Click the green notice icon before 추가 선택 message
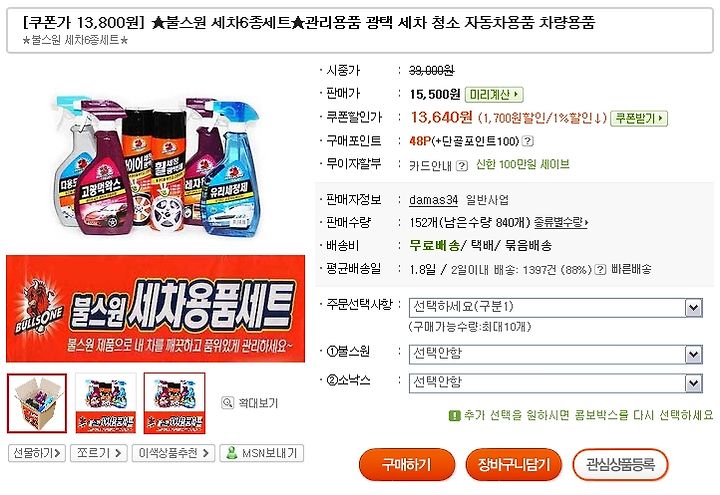The width and height of the screenshot is (720, 495). (x=454, y=416)
